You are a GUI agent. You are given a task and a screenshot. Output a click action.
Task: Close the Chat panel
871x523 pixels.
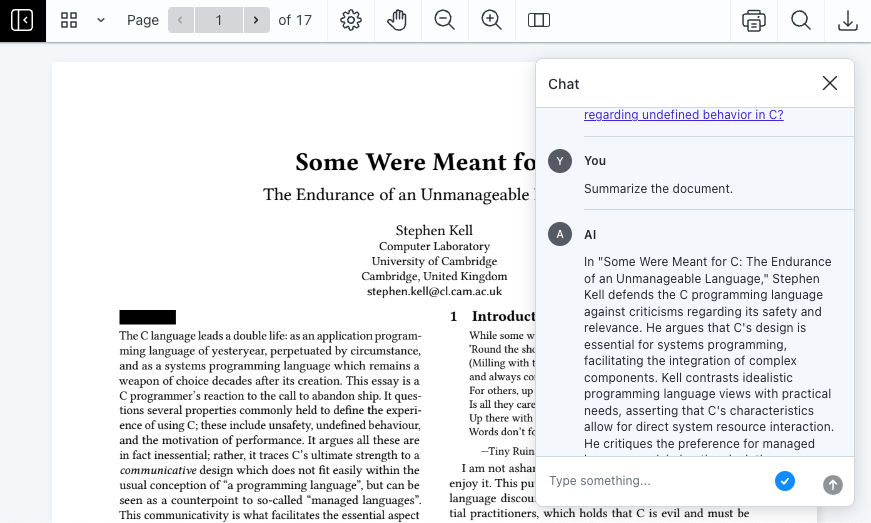tap(829, 83)
